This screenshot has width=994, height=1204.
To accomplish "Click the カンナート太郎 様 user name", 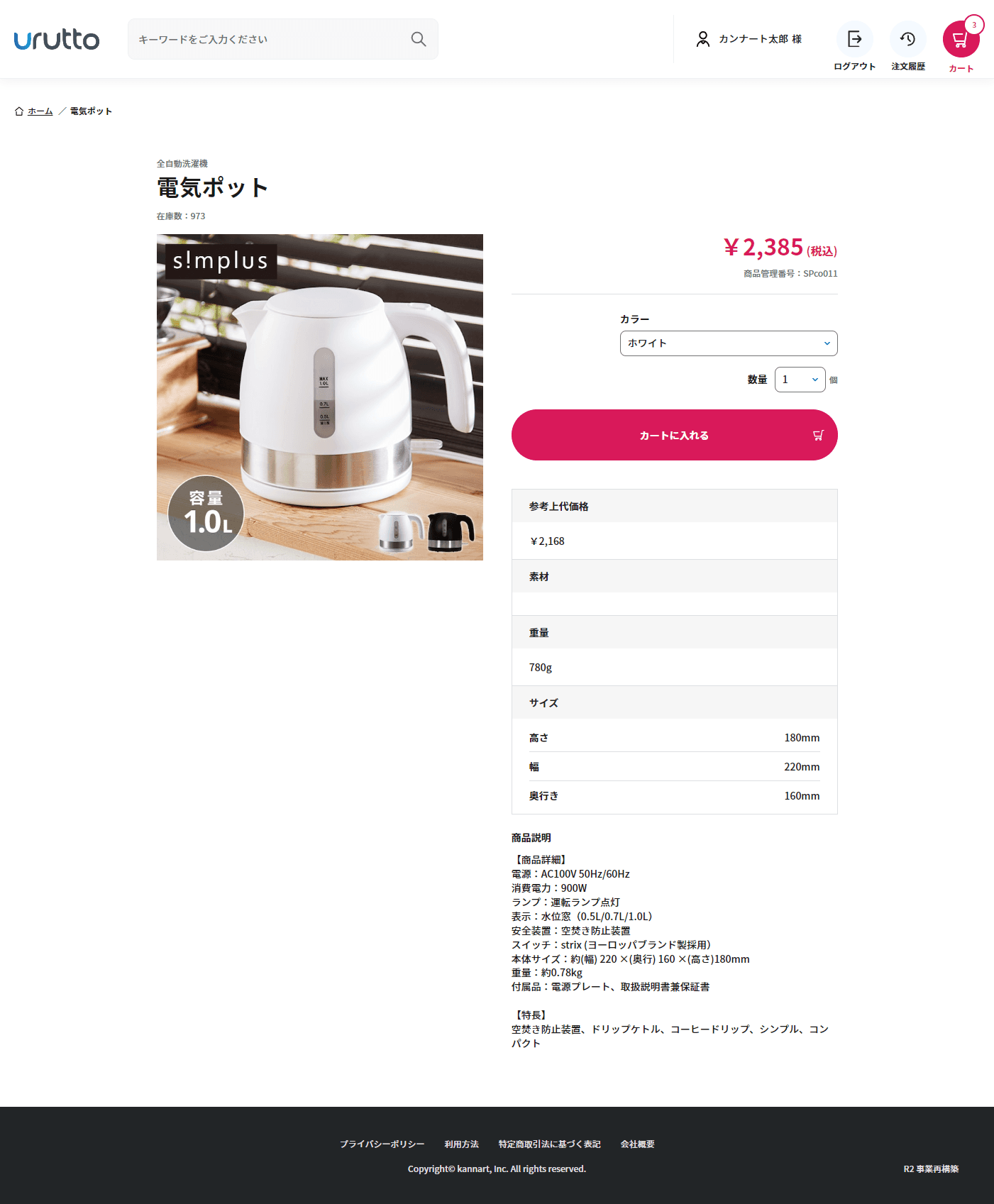I will [x=760, y=39].
